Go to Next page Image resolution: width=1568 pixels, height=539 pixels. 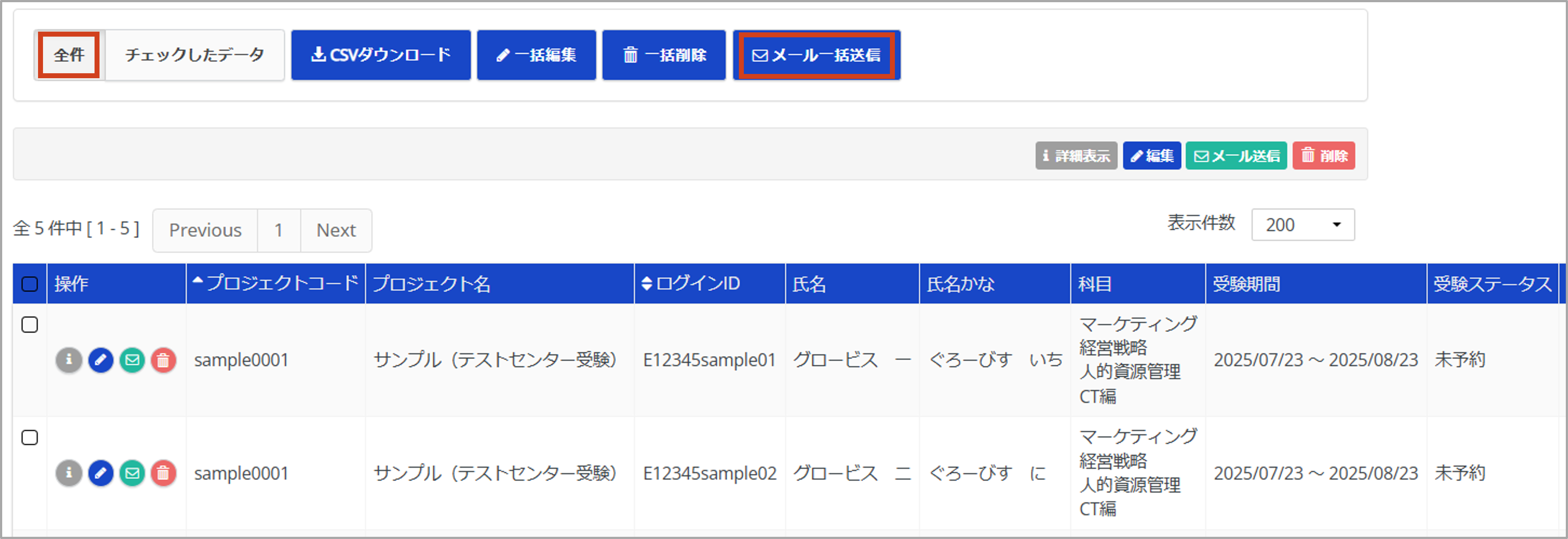click(336, 230)
